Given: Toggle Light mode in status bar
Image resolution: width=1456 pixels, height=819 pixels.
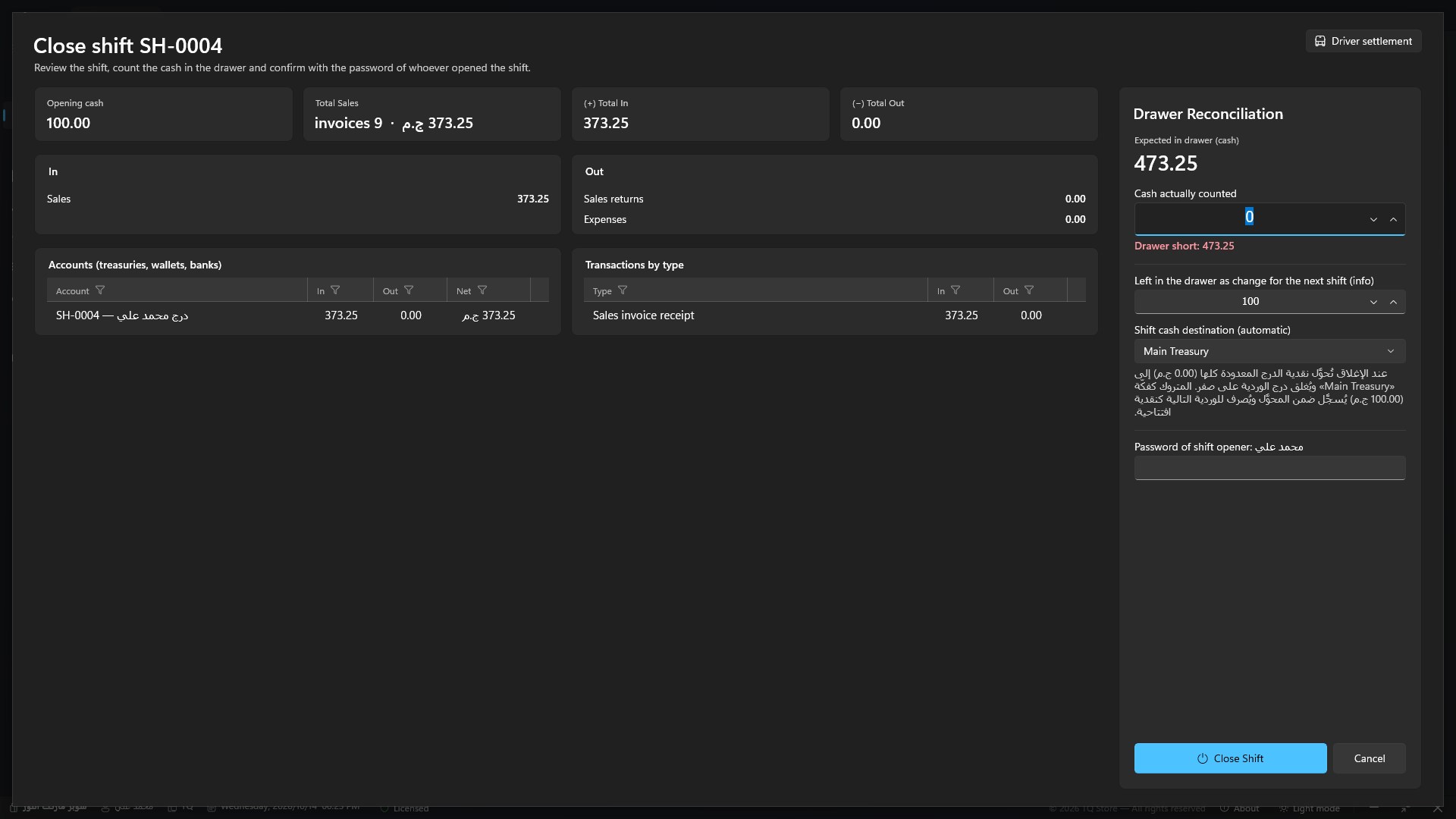Looking at the screenshot, I should [x=1309, y=808].
